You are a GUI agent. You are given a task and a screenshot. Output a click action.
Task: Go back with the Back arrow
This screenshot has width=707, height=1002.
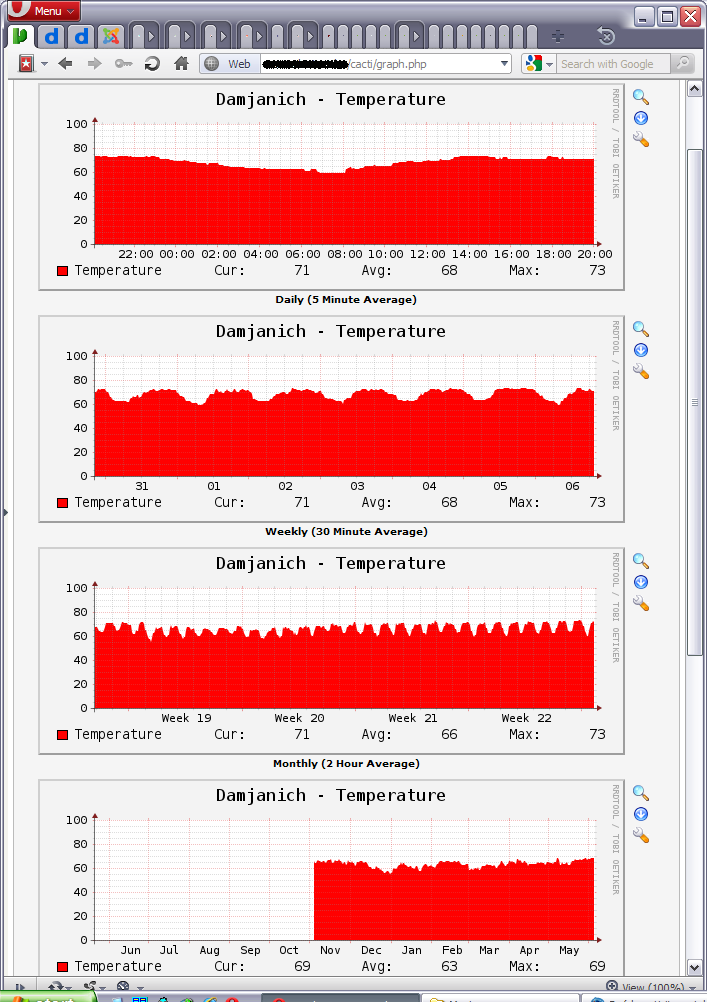coord(65,63)
